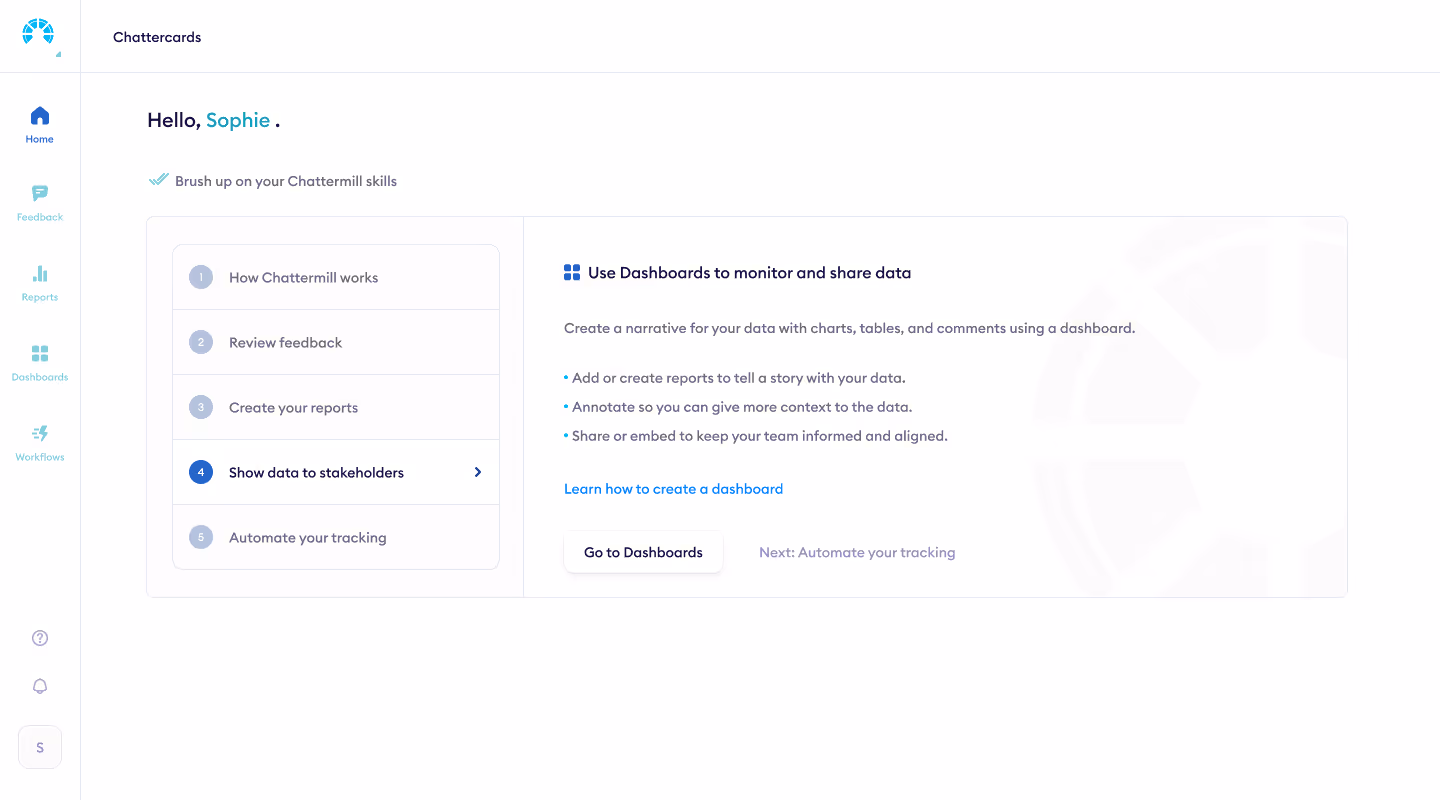Click the Chattermill logo icon

click(38, 32)
